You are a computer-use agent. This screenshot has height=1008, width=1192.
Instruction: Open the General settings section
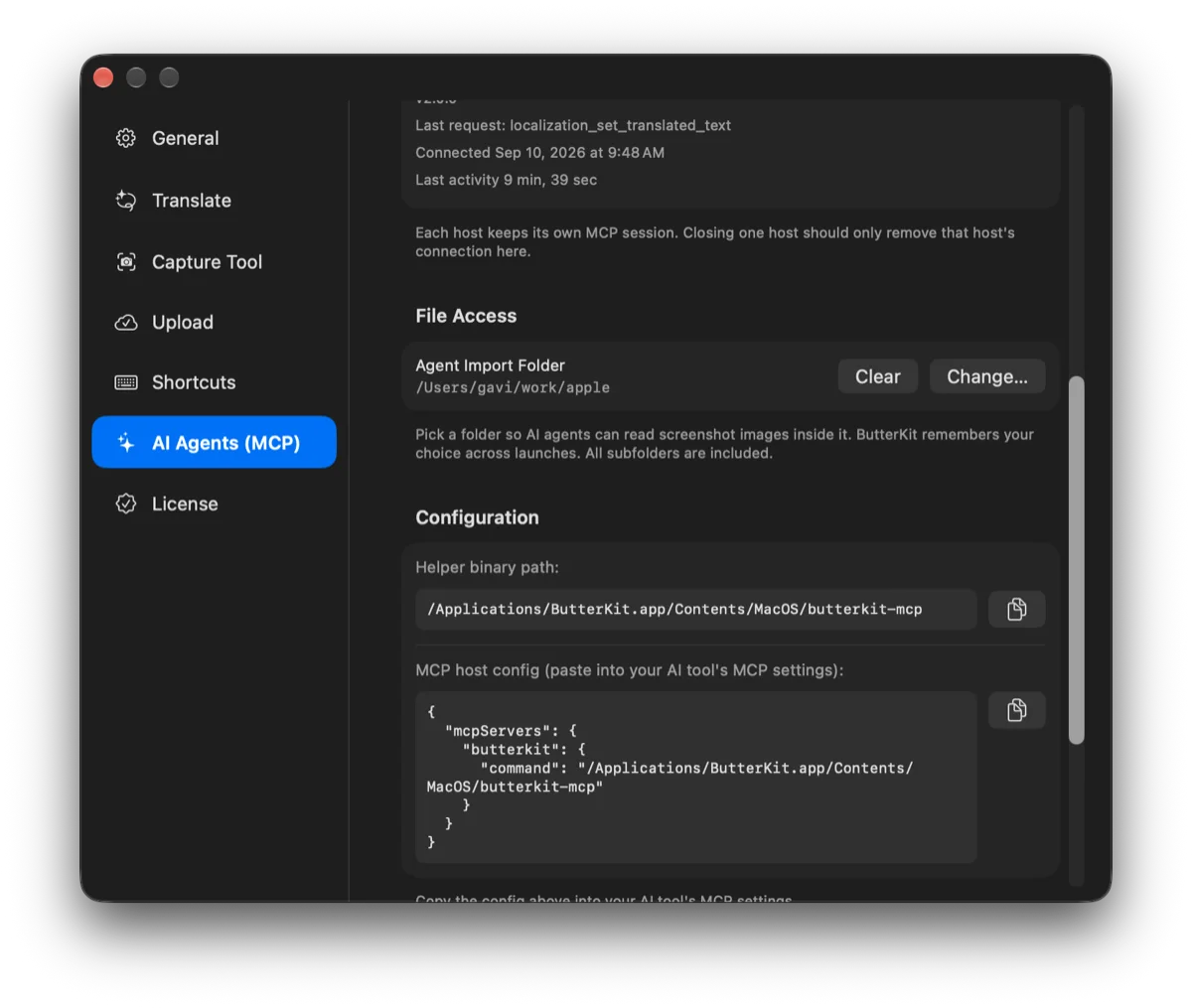coord(214,138)
